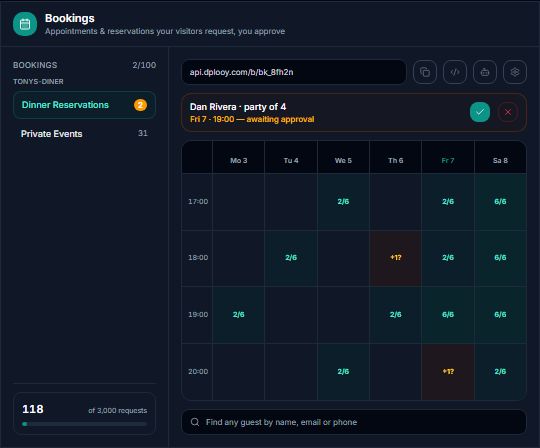
Task: Select Private Events in sidebar
Action: (84, 134)
